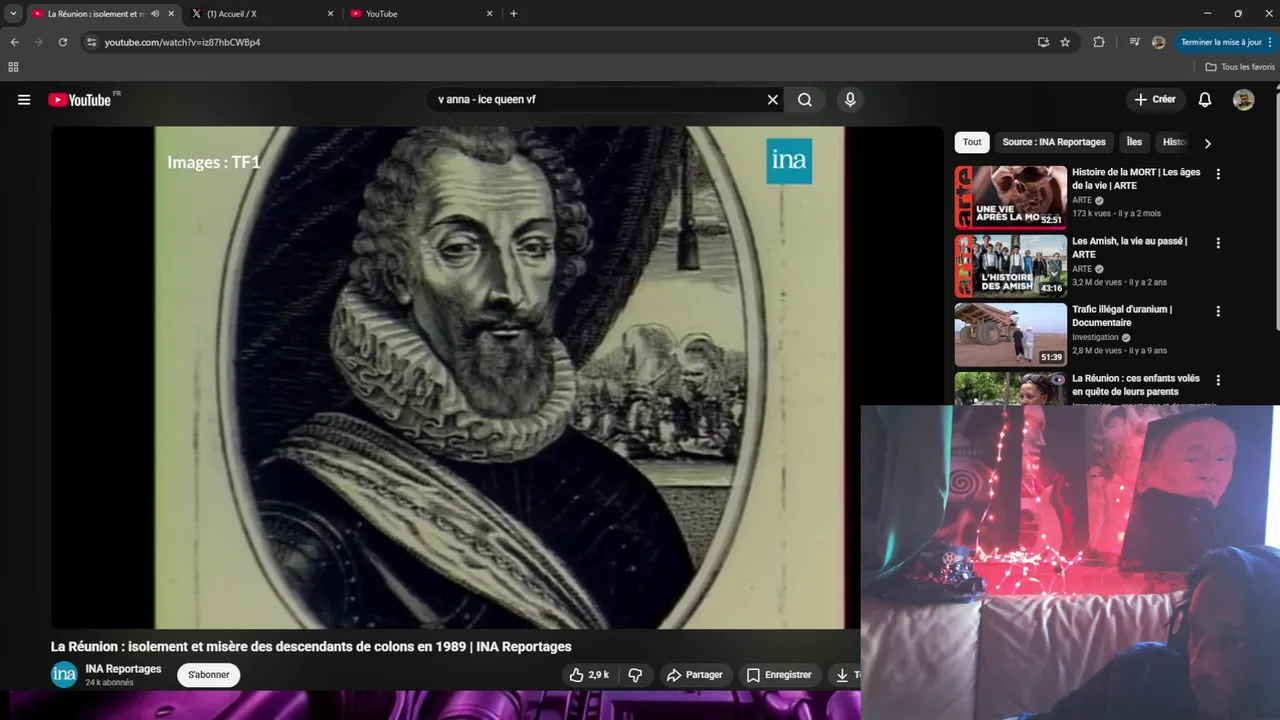Open the INA Reportages channel name link
Viewport: 1280px width, 720px height.
coord(123,669)
